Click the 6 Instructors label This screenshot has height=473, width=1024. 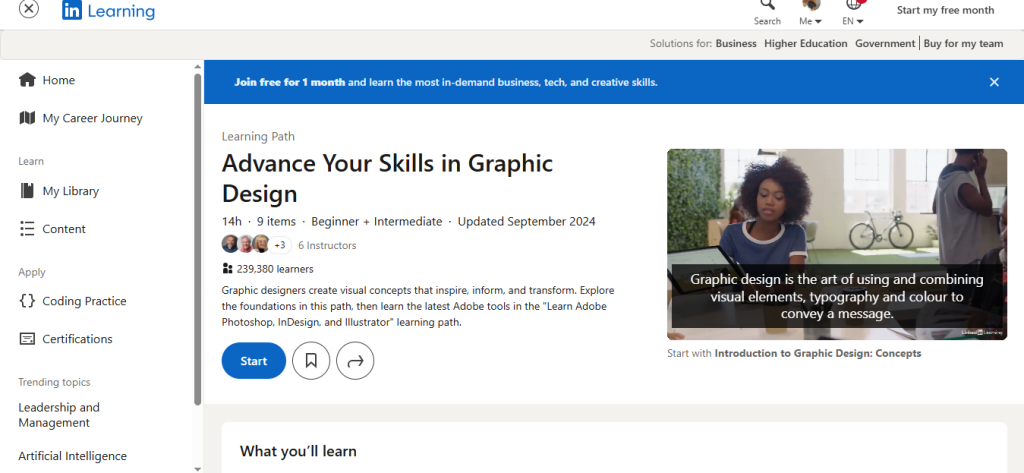coord(327,246)
